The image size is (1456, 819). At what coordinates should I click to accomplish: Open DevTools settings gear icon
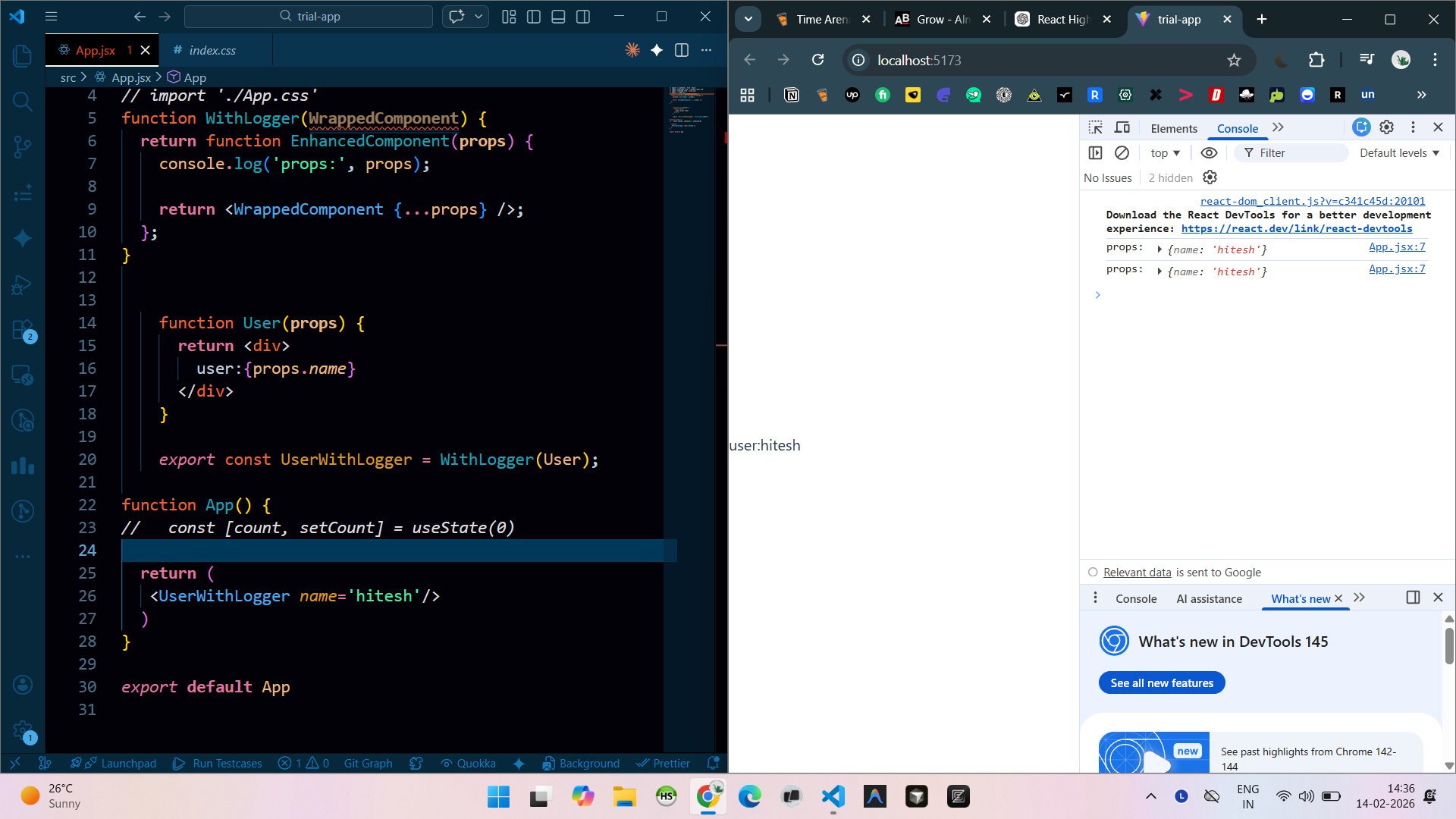pos(1386,127)
